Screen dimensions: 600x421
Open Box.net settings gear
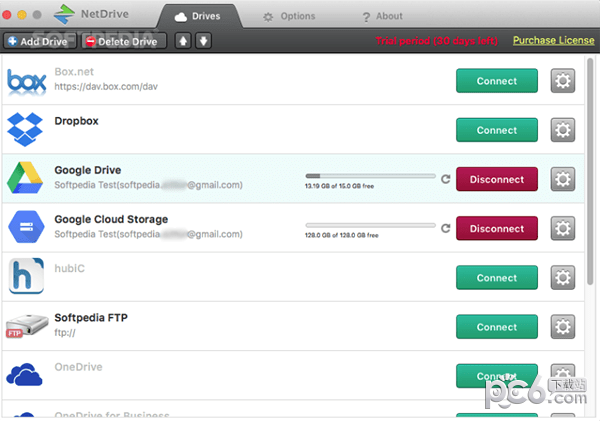(x=562, y=81)
